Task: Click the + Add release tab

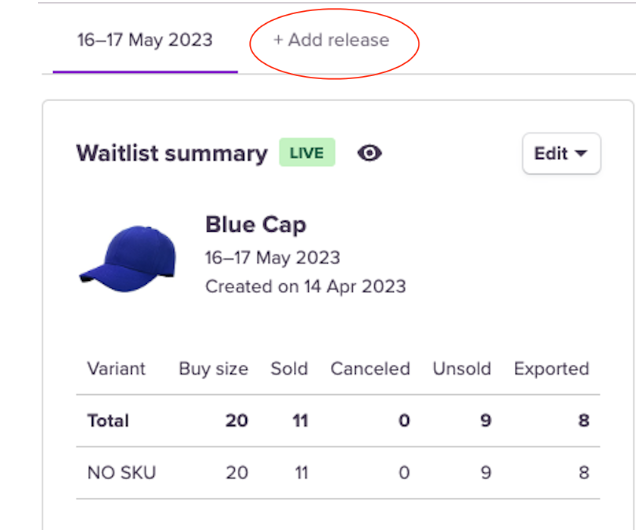Action: coord(331,40)
